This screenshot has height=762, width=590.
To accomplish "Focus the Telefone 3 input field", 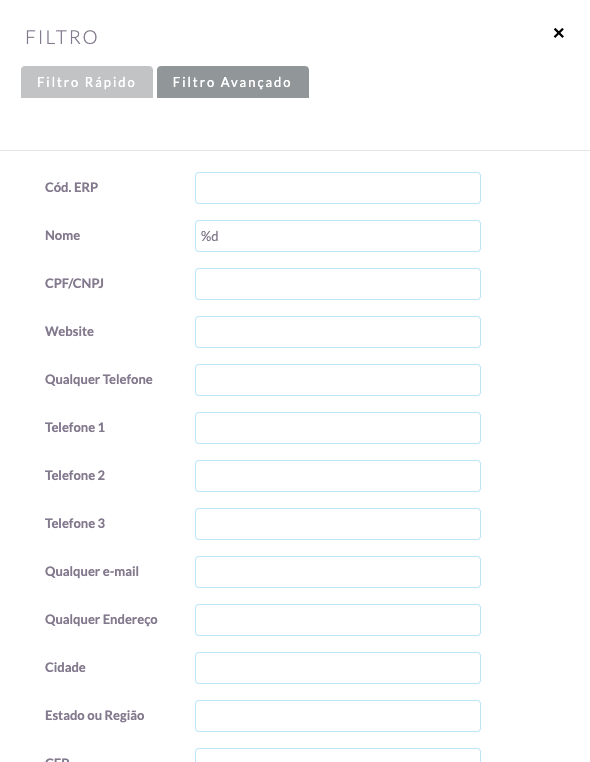I will pos(338,524).
